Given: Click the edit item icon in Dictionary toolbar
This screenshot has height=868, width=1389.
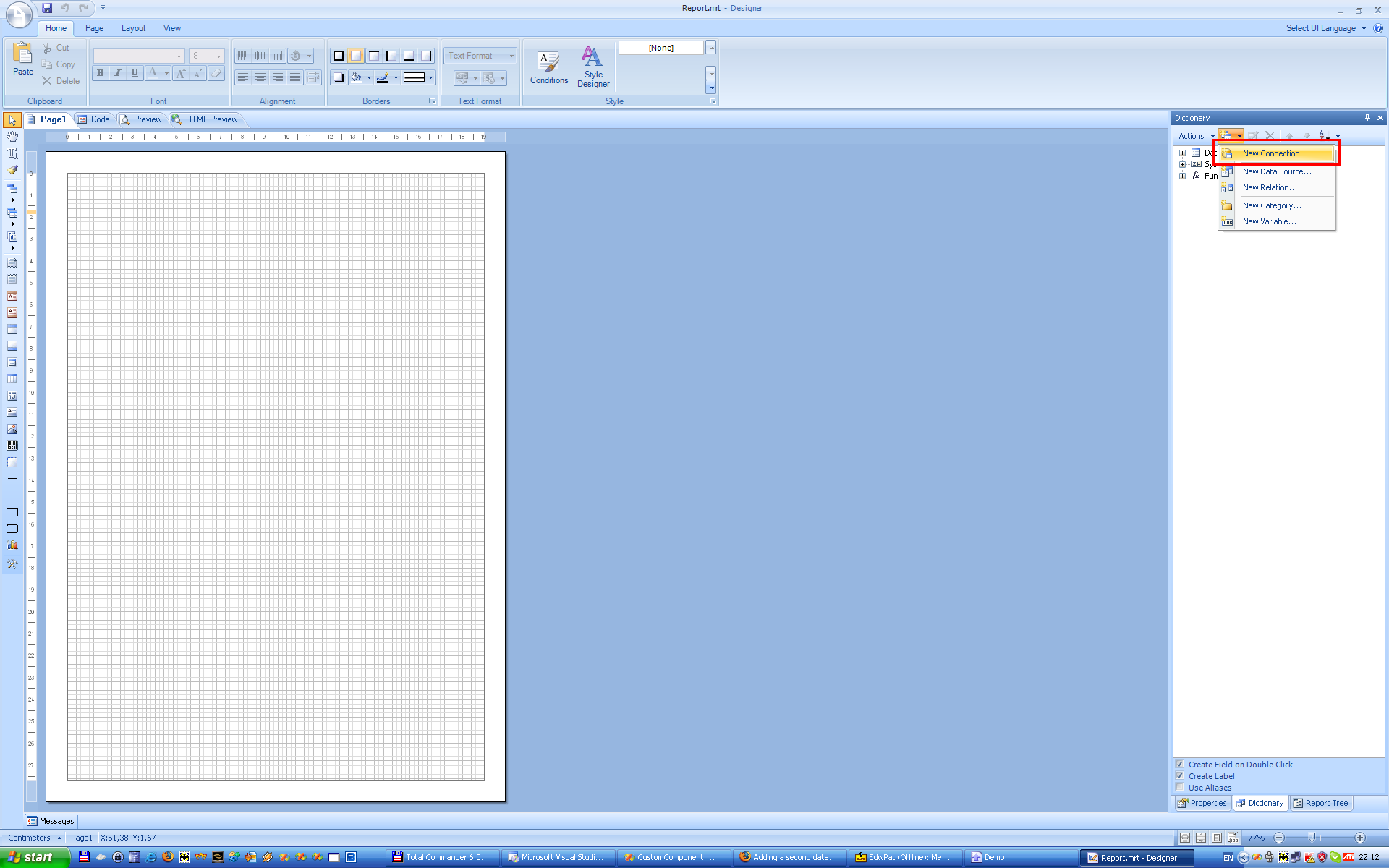Looking at the screenshot, I should point(1254,135).
